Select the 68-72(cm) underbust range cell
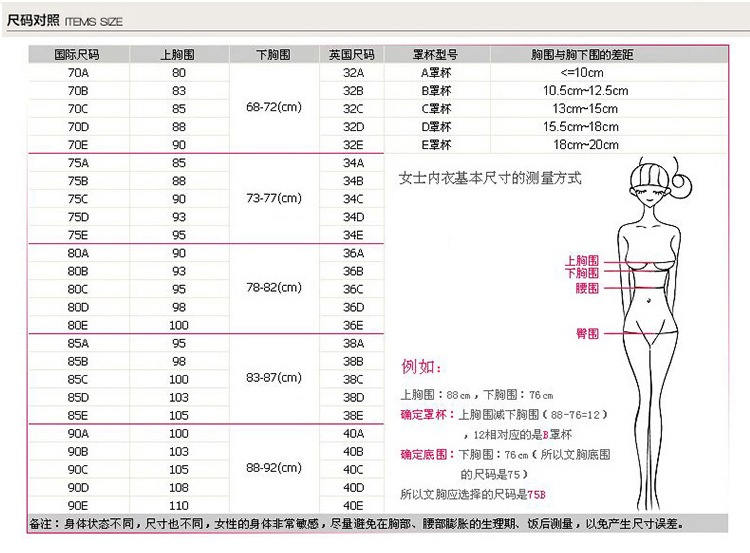The width and height of the screenshot is (750, 553). 273,108
